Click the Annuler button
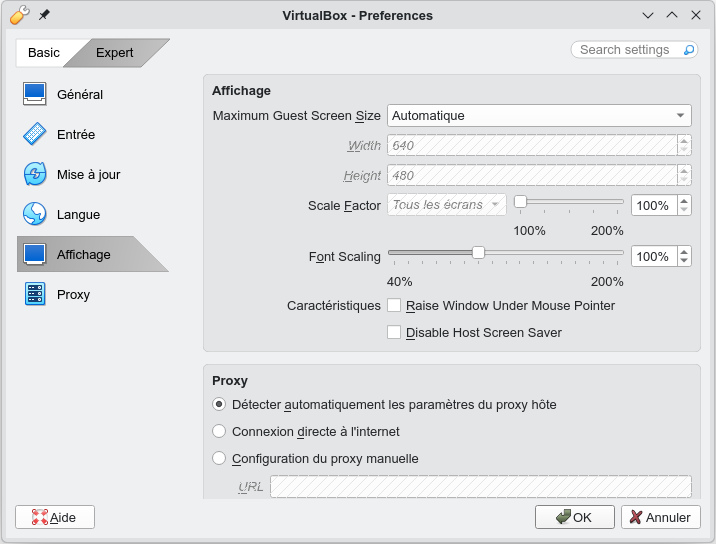 [x=660, y=517]
